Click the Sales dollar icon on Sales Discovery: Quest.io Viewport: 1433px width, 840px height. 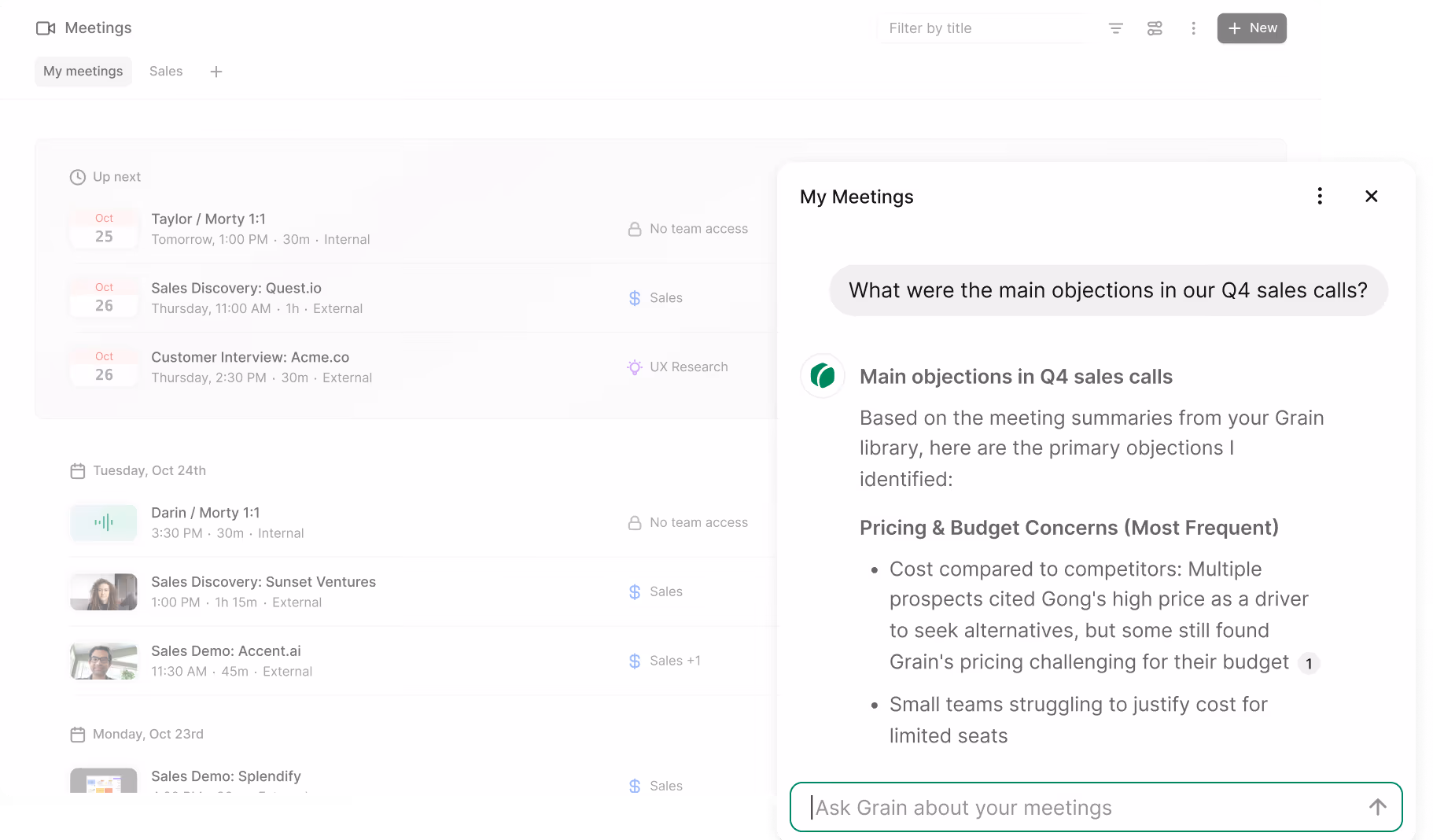click(634, 298)
